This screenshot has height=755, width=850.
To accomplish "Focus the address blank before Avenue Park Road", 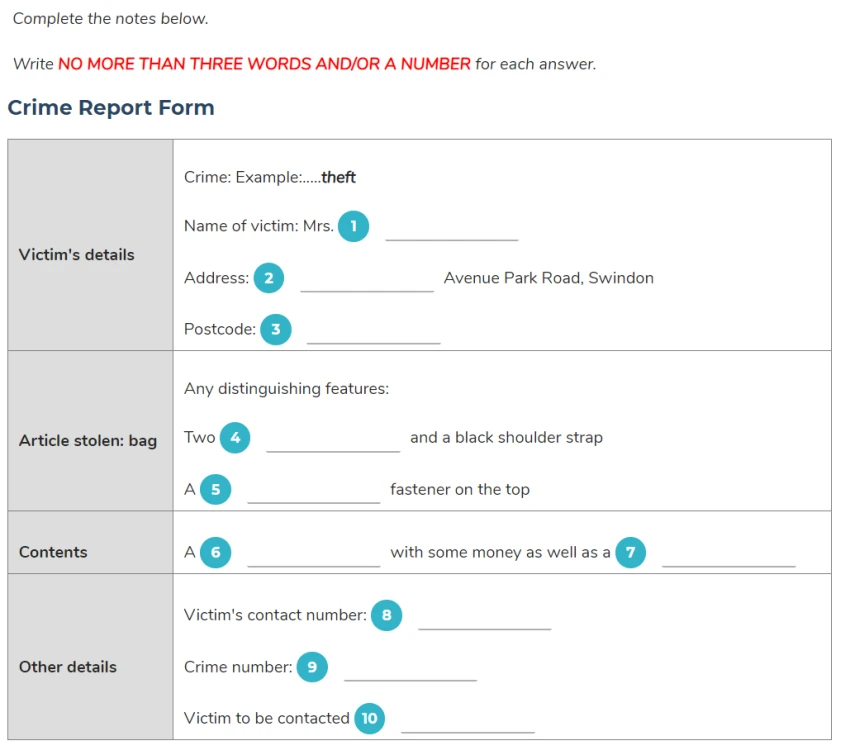I will [x=367, y=280].
